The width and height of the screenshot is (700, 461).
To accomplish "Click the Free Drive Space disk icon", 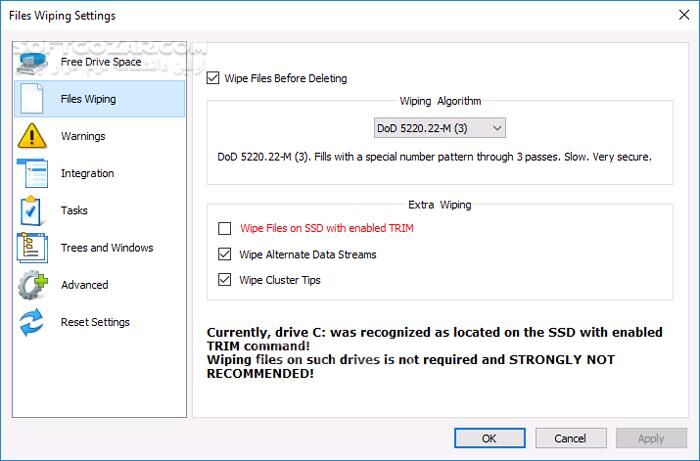I will coord(33,62).
